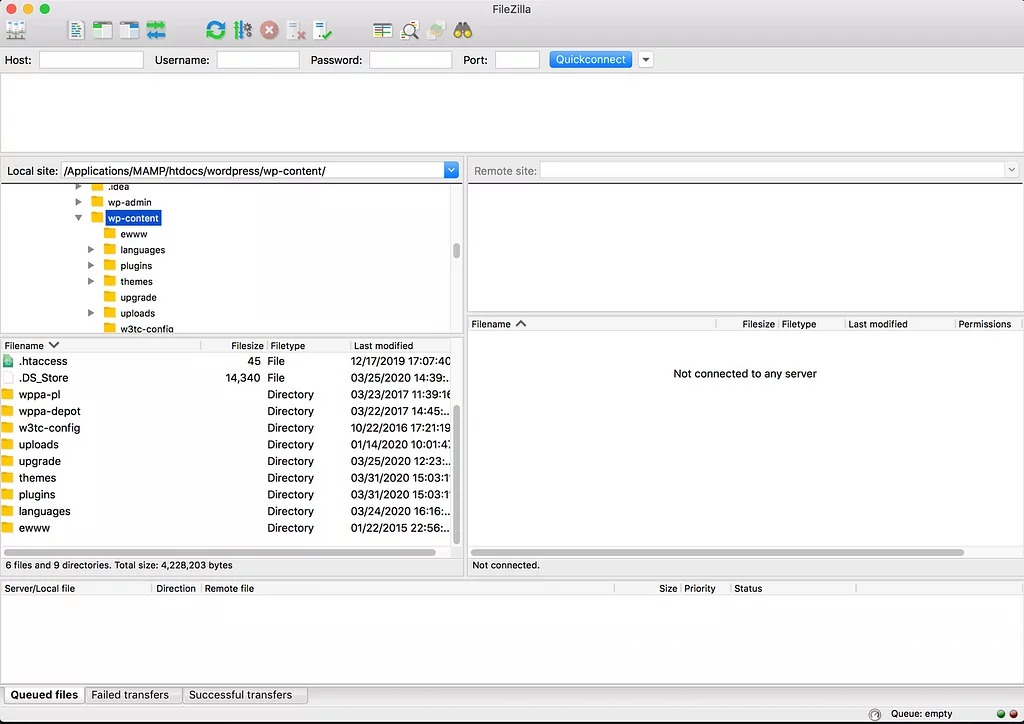
Task: Select the wp-content tree item
Action: point(133,218)
